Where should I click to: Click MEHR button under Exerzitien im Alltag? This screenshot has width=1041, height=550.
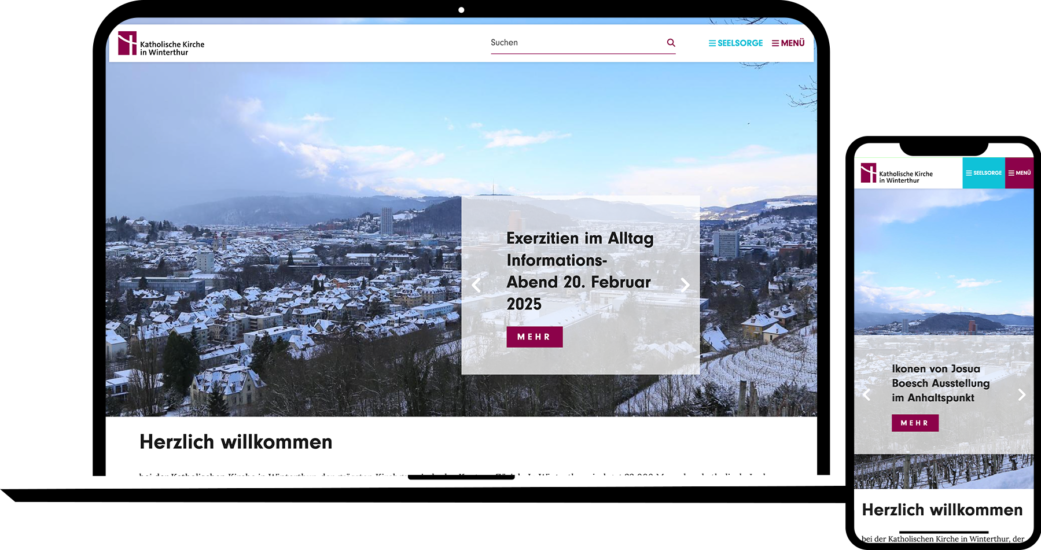click(x=534, y=337)
